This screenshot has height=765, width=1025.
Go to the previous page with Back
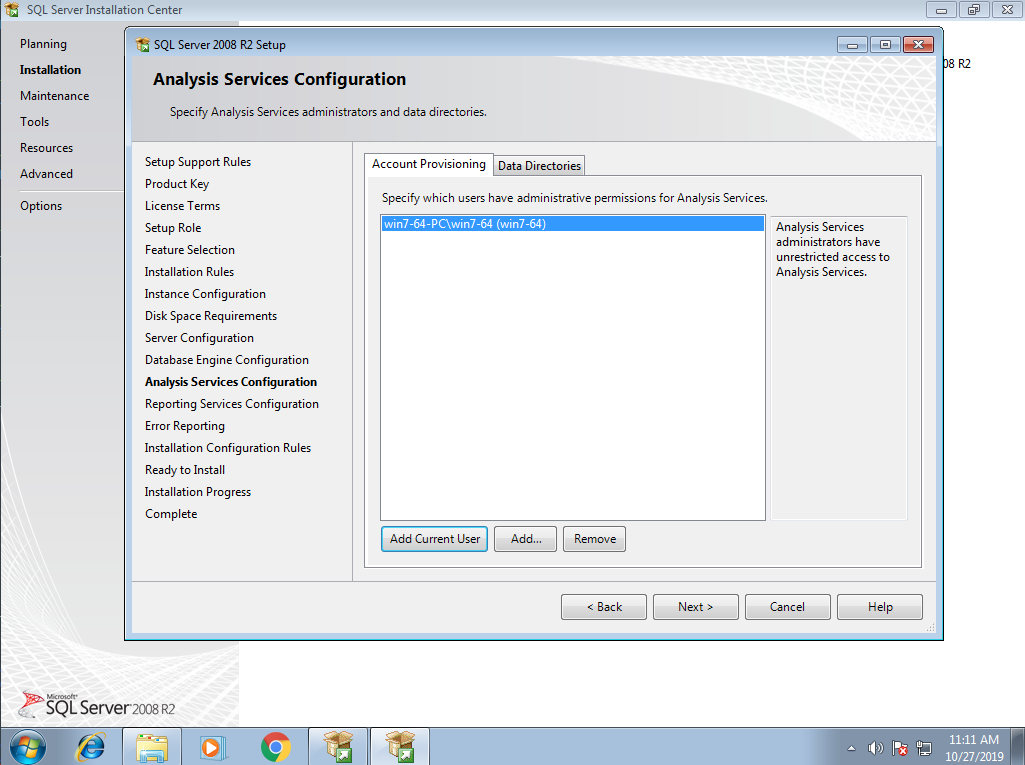pos(603,607)
